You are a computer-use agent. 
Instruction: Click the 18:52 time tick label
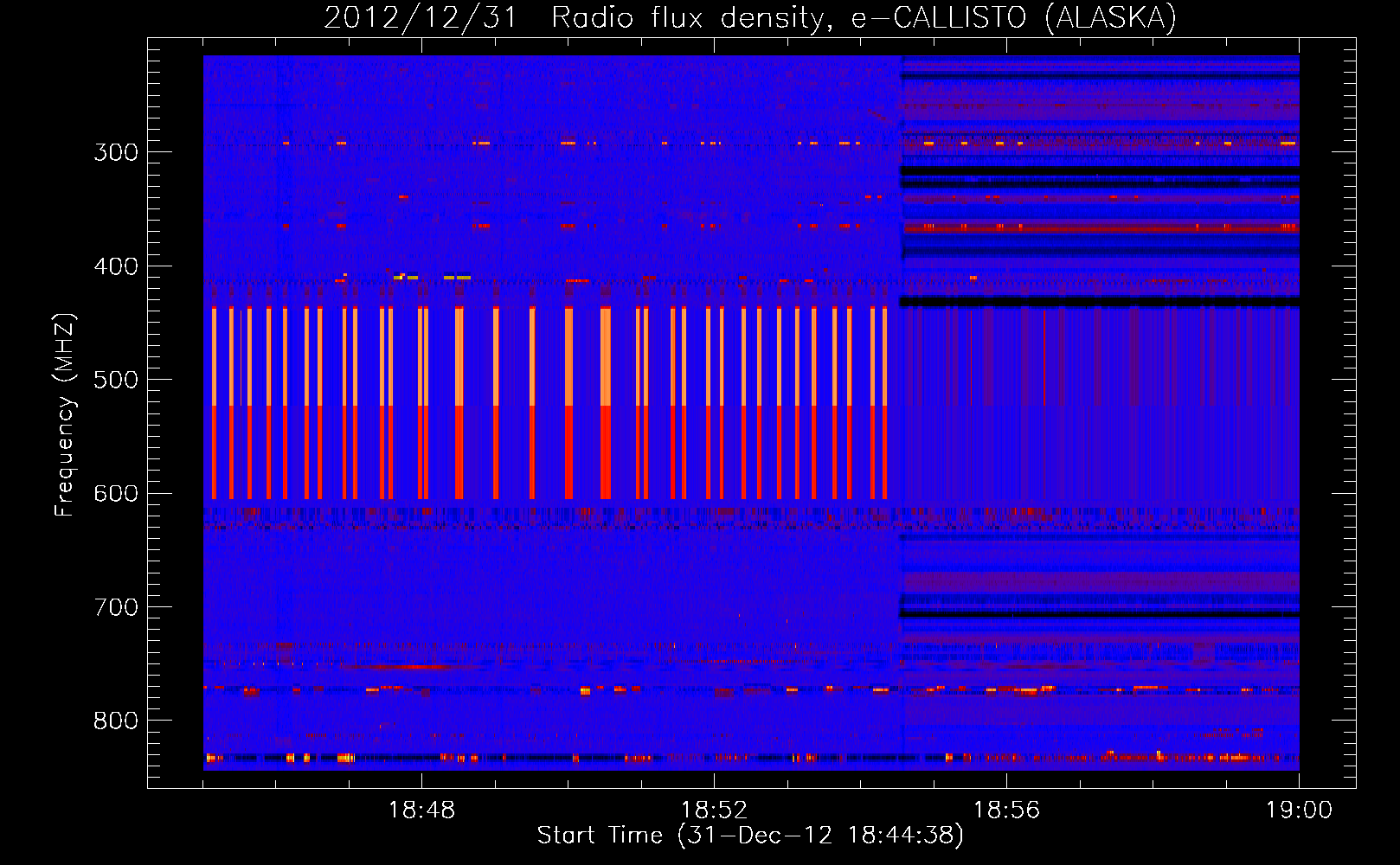pyautogui.click(x=714, y=811)
